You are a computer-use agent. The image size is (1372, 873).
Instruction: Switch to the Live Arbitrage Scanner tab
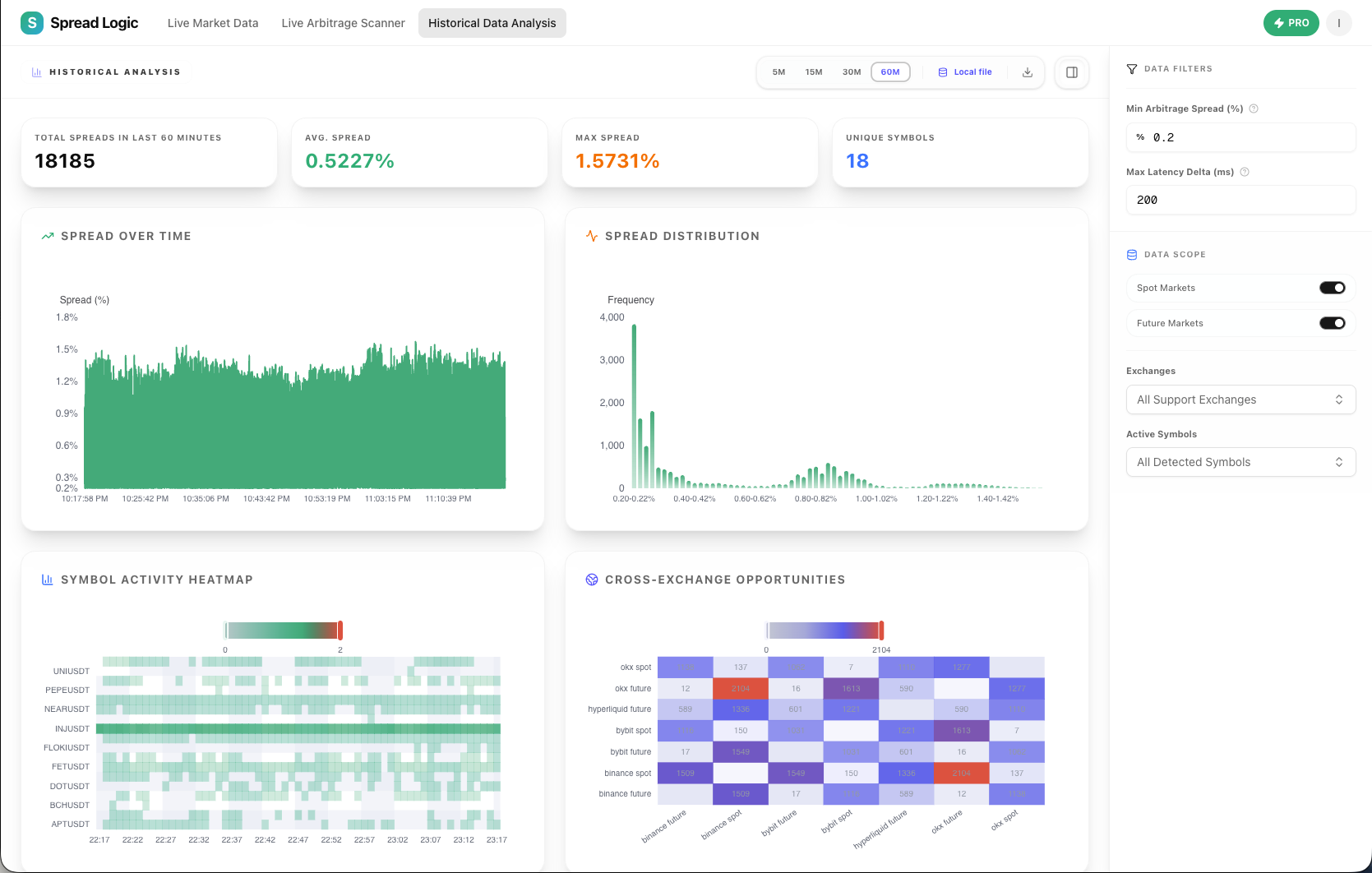[343, 23]
